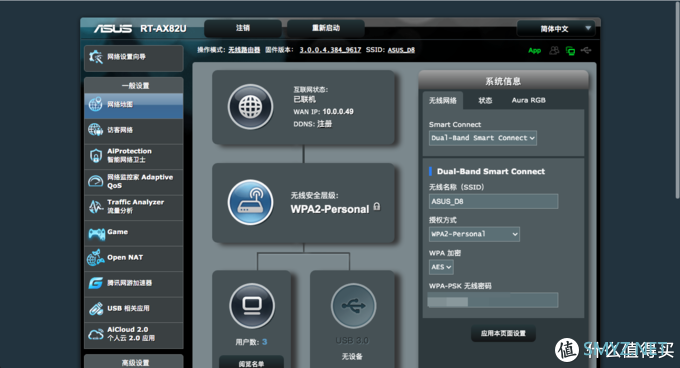Open the Tencent game accelerator icon
The width and height of the screenshot is (680, 368).
[x=95, y=283]
